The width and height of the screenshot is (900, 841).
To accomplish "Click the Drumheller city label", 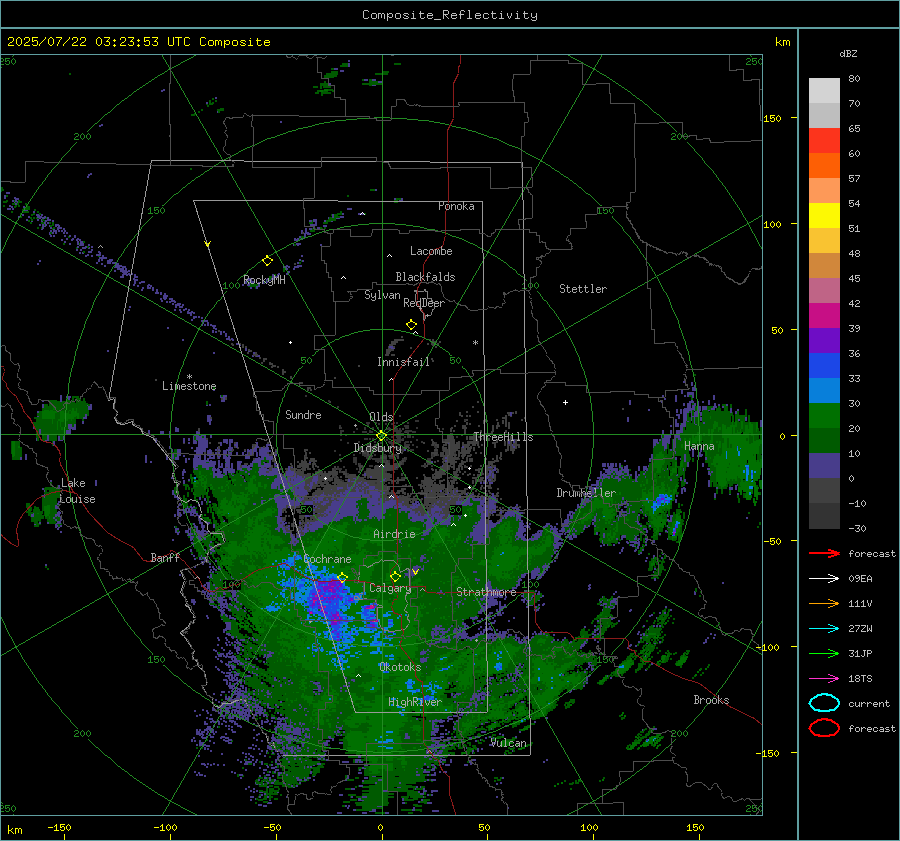I will click(586, 493).
